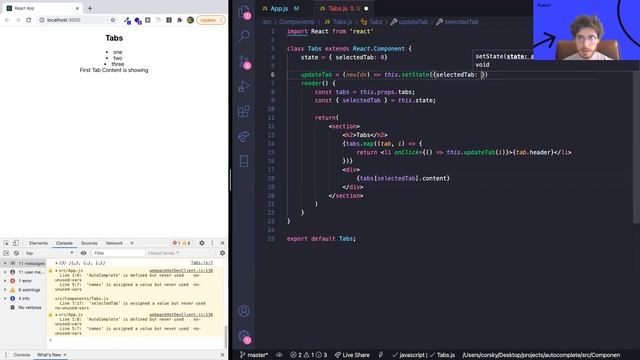
Task: Click the 'one' list item on the page
Action: pos(118,52)
